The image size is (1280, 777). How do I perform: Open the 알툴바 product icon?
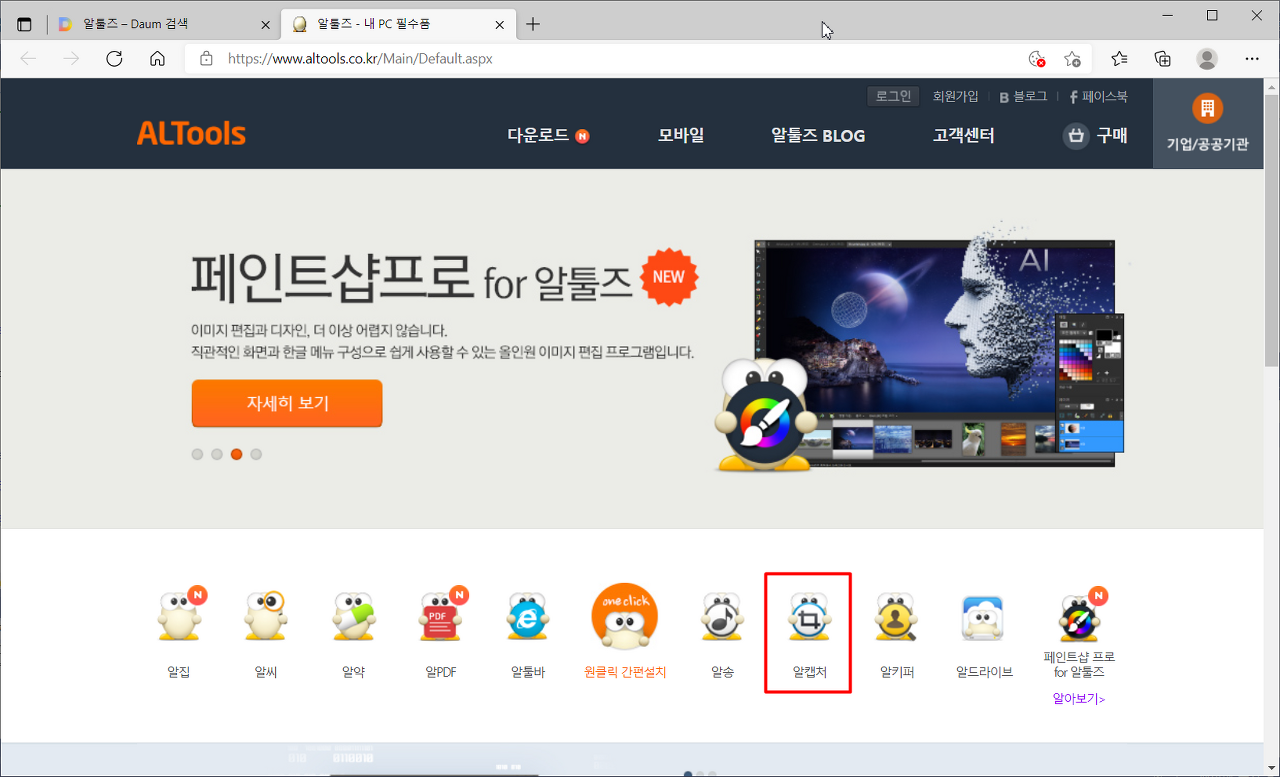click(x=528, y=618)
